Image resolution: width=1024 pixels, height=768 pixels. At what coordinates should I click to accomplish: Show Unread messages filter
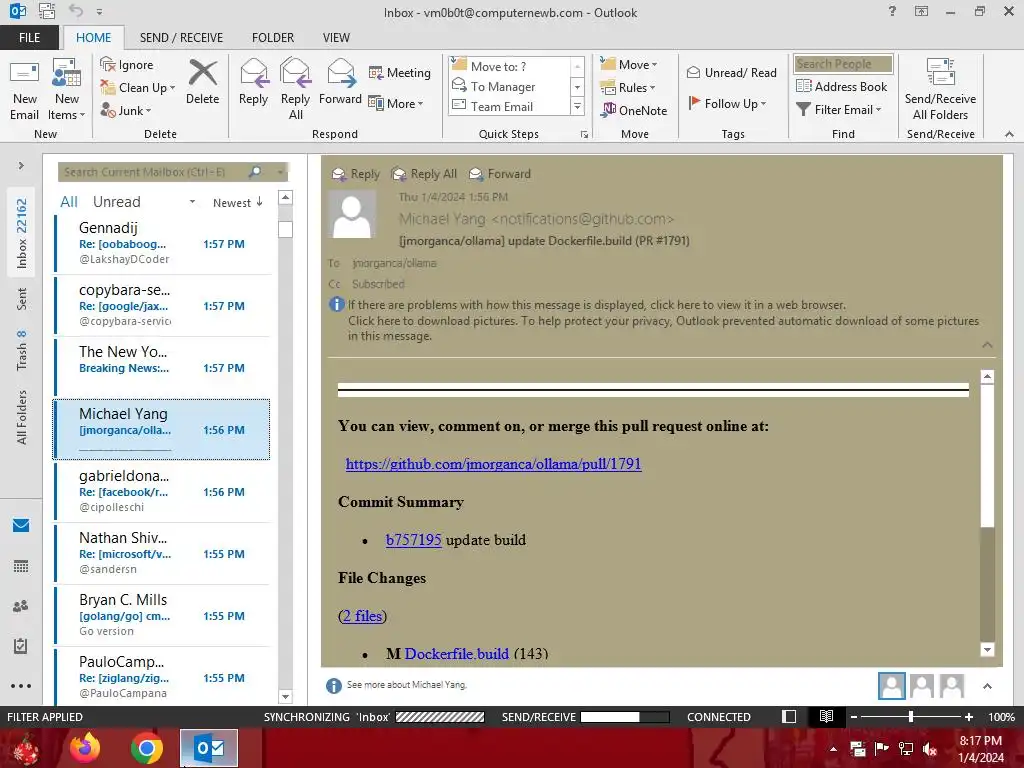pyautogui.click(x=116, y=202)
